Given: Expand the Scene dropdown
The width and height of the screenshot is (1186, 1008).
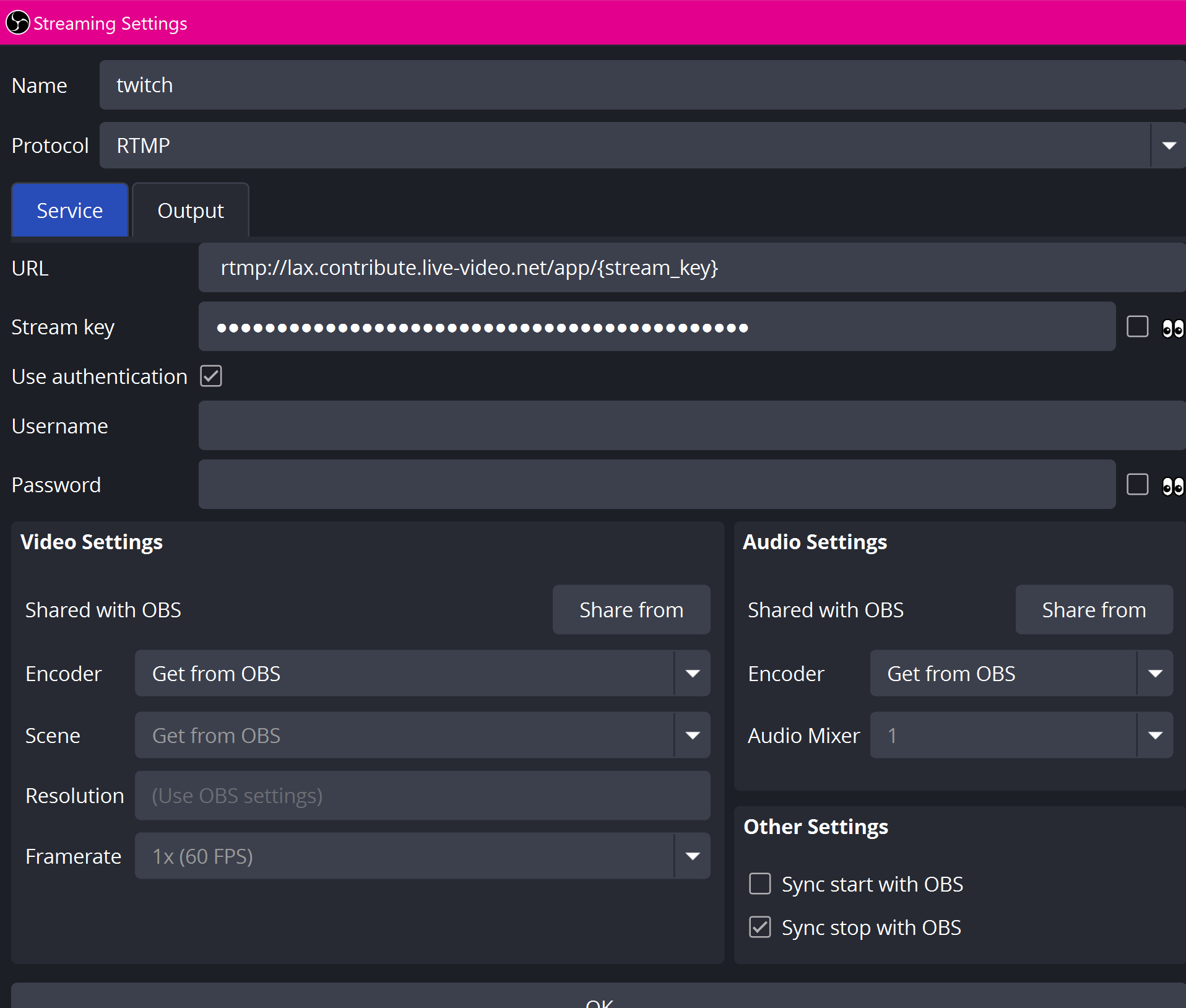Looking at the screenshot, I should pos(423,735).
